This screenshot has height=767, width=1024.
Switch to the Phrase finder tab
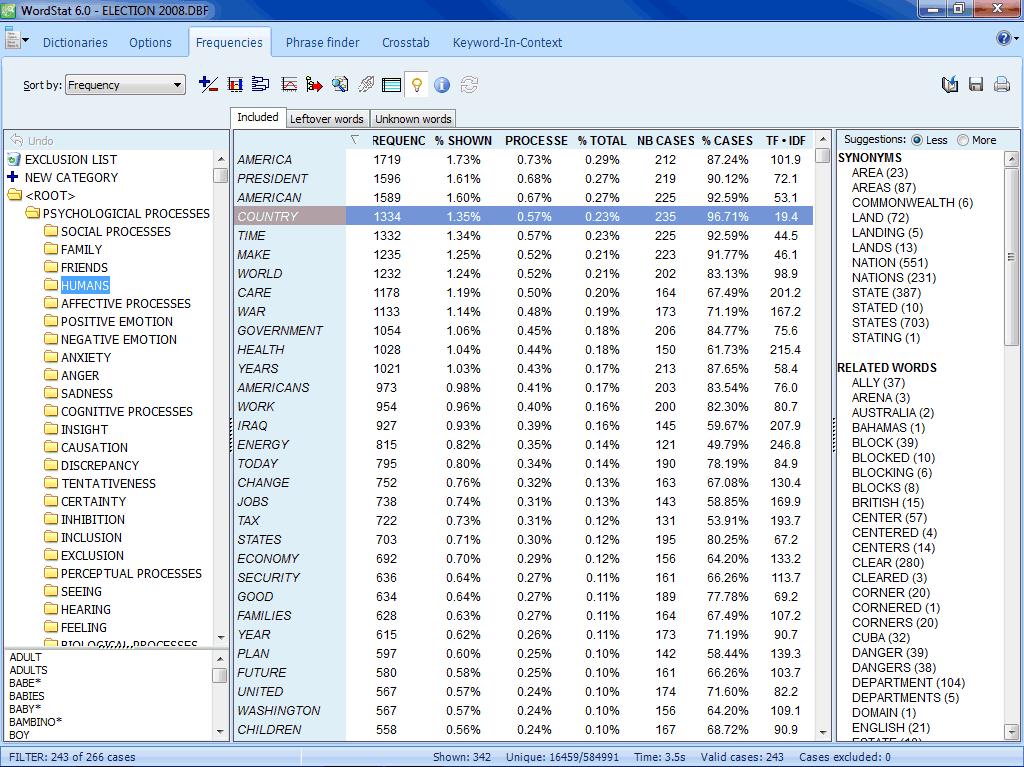322,43
